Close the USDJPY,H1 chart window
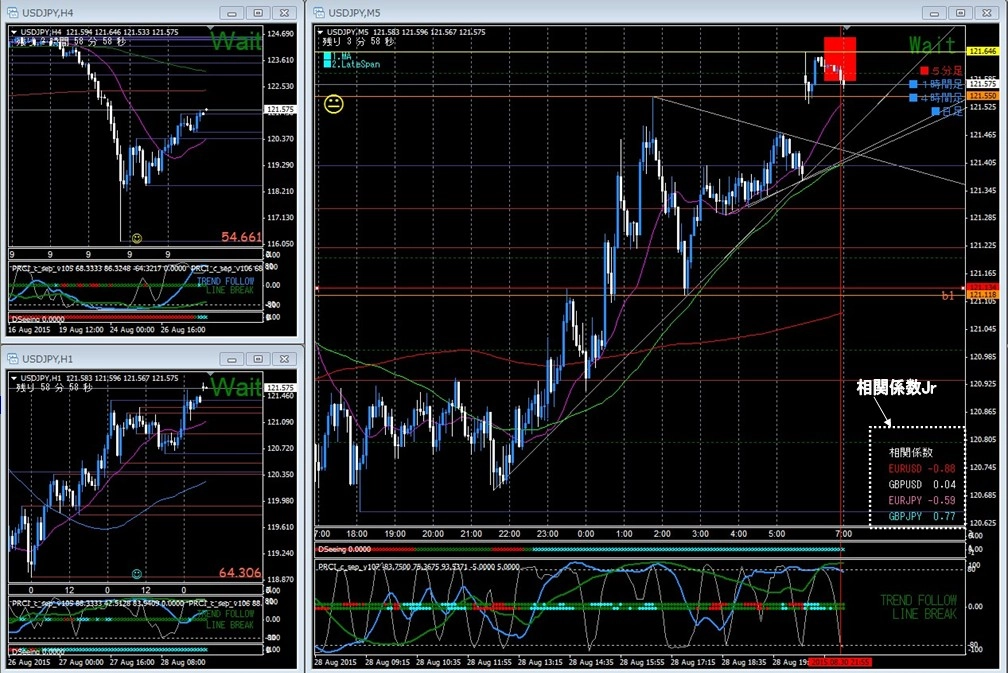Viewport: 1008px width, 673px height. tap(284, 359)
